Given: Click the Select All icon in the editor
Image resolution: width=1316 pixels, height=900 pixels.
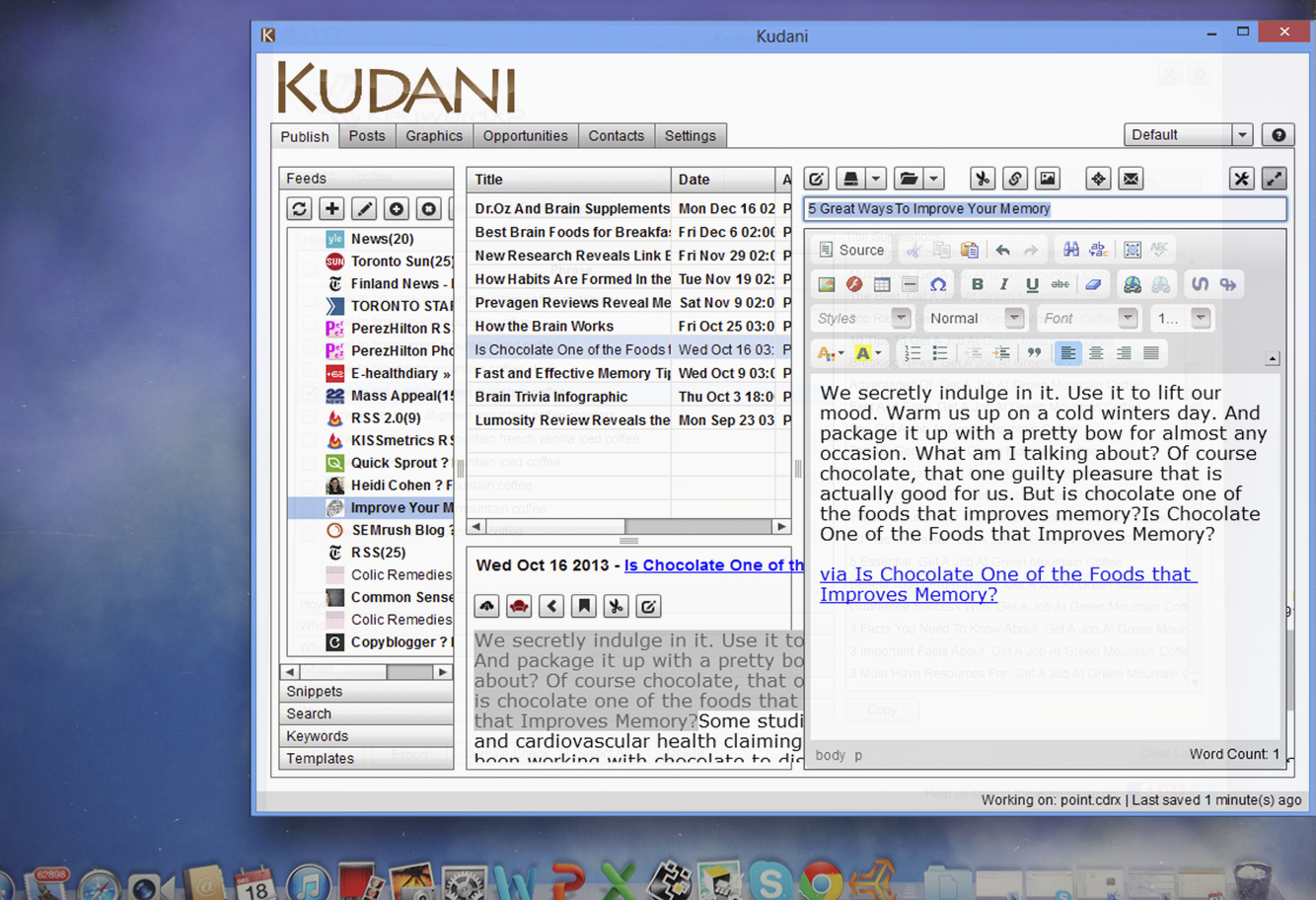Looking at the screenshot, I should 1132,250.
